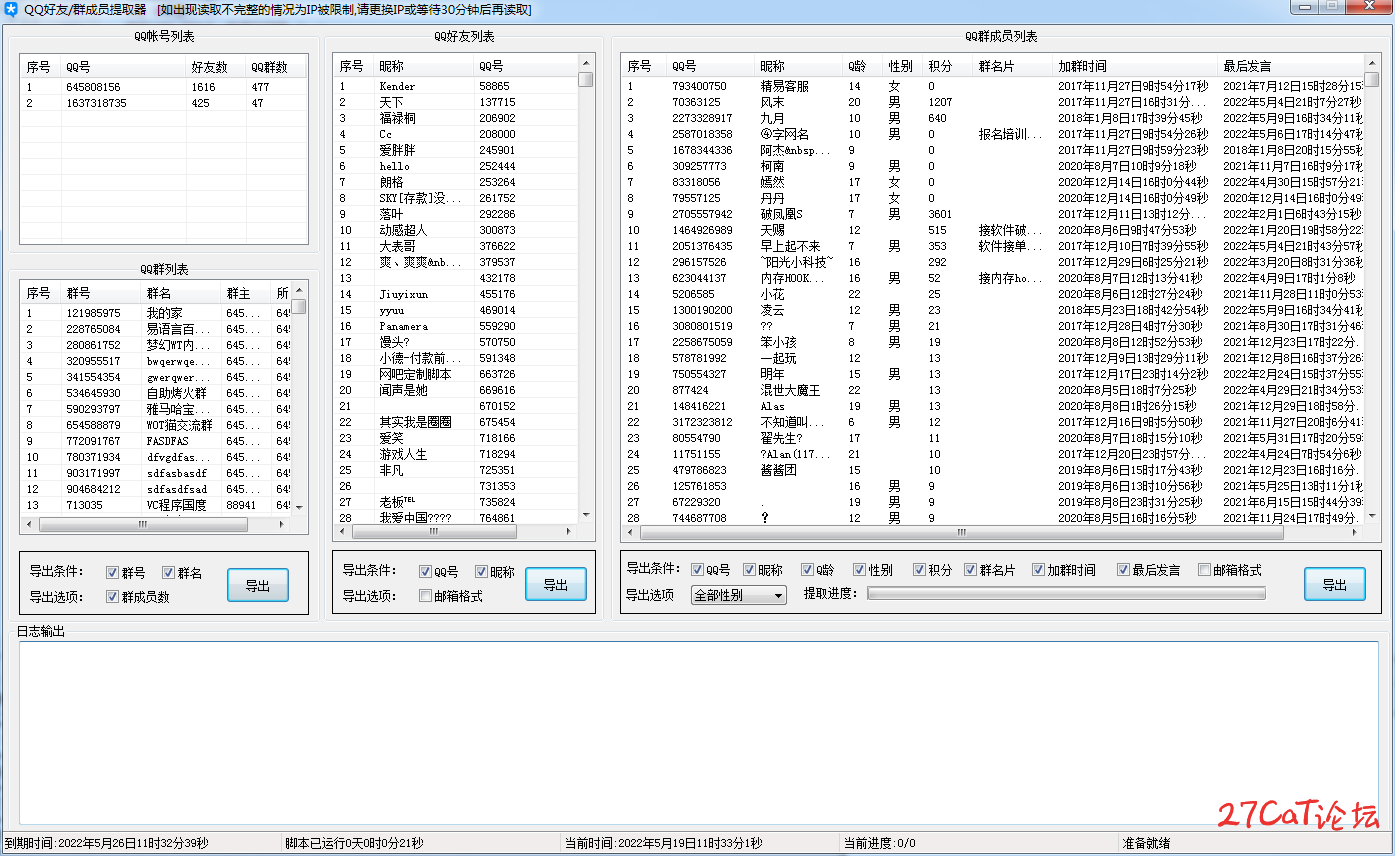1395x856 pixels.
Task: Click the 提取进度 progress bar
Action: (1066, 593)
